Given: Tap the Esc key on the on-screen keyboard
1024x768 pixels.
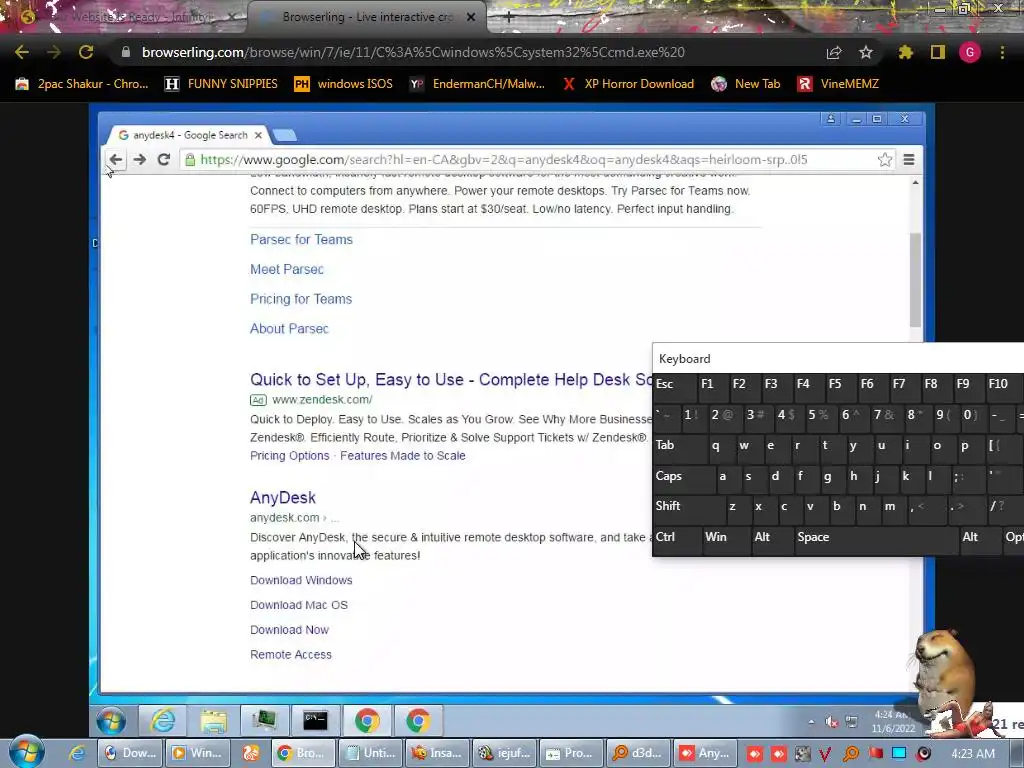Looking at the screenshot, I should pyautogui.click(x=675, y=386).
